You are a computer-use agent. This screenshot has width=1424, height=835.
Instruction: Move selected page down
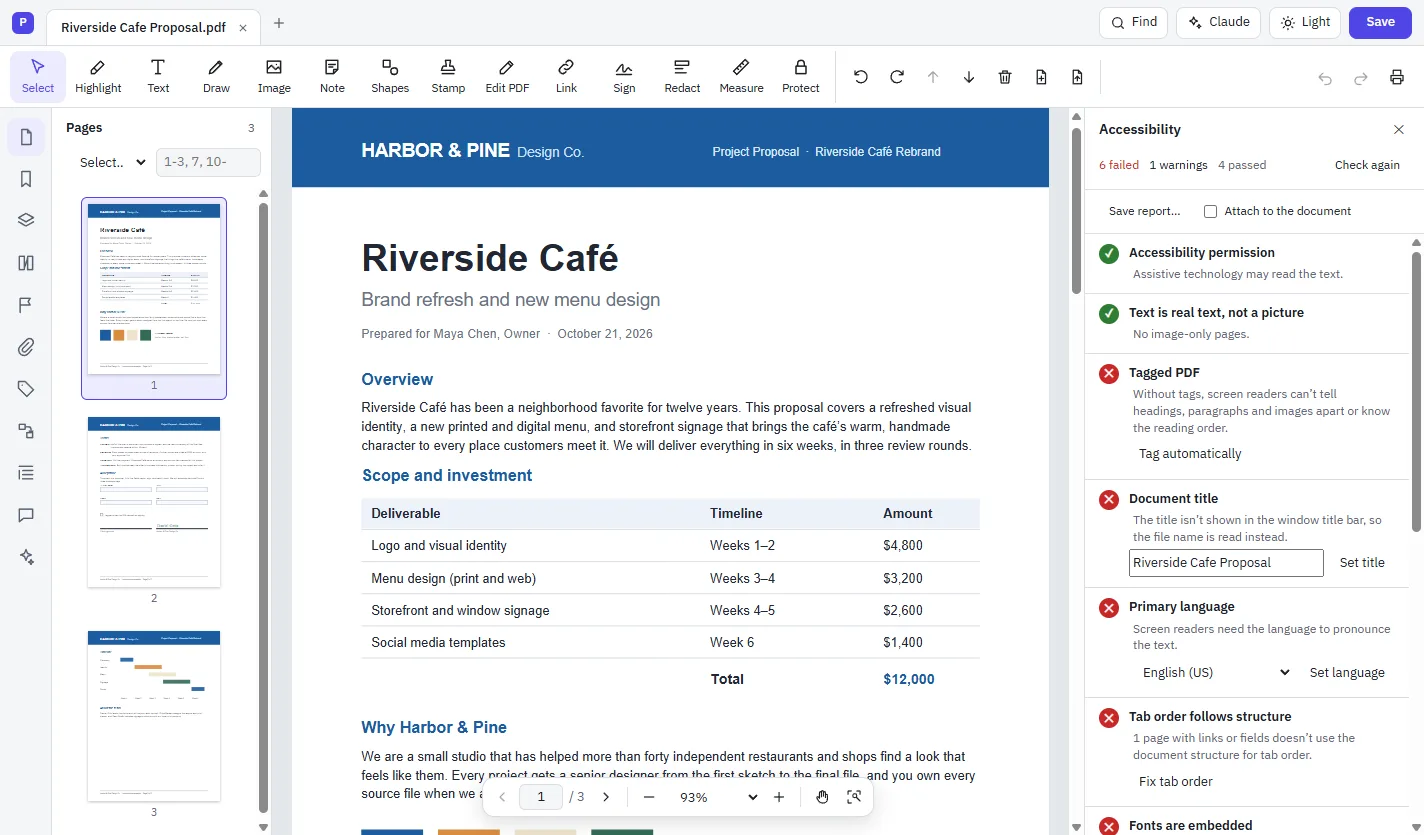point(969,77)
